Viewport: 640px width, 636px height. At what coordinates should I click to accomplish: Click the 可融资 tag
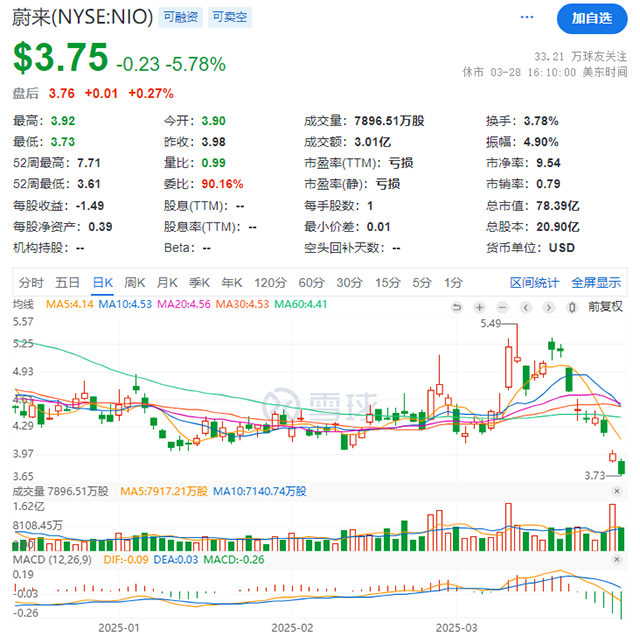pyautogui.click(x=180, y=17)
